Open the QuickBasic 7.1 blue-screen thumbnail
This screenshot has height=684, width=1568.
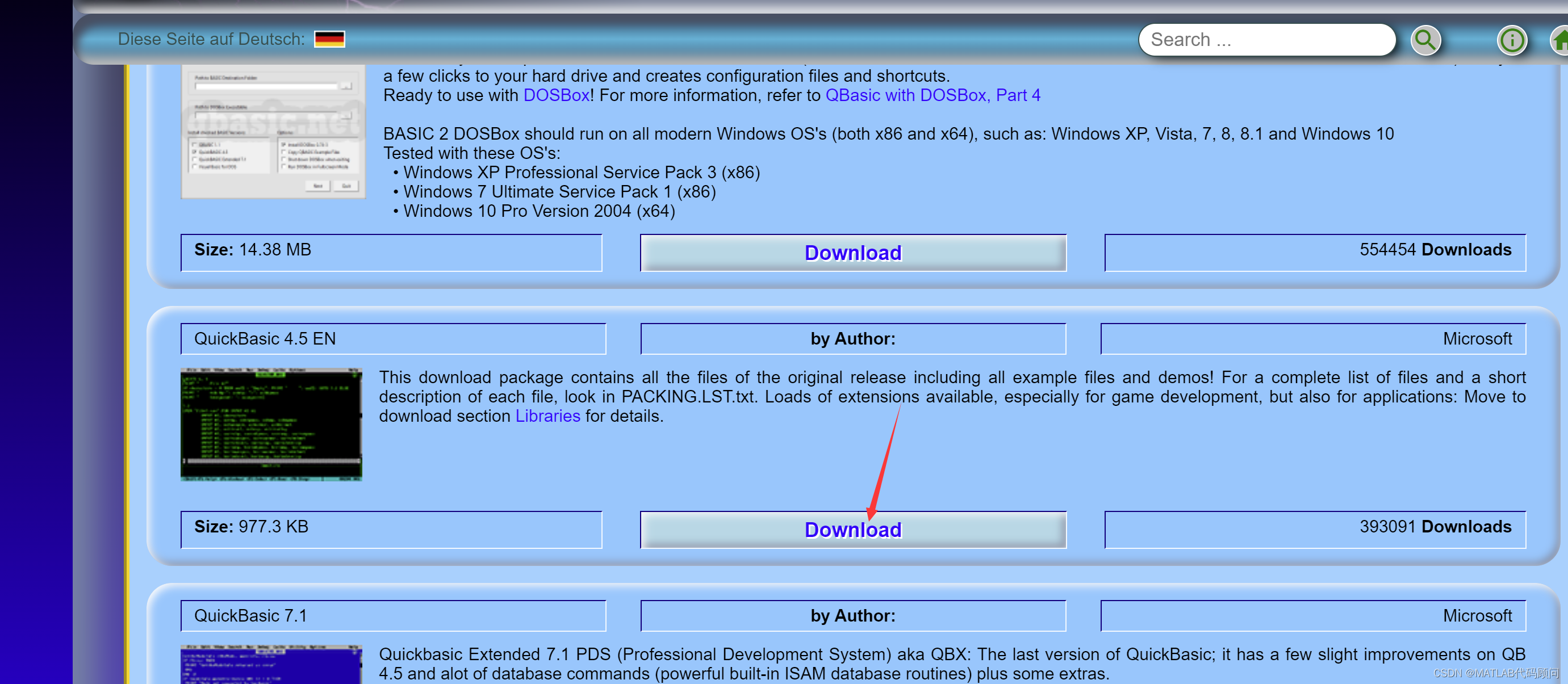pos(271,664)
